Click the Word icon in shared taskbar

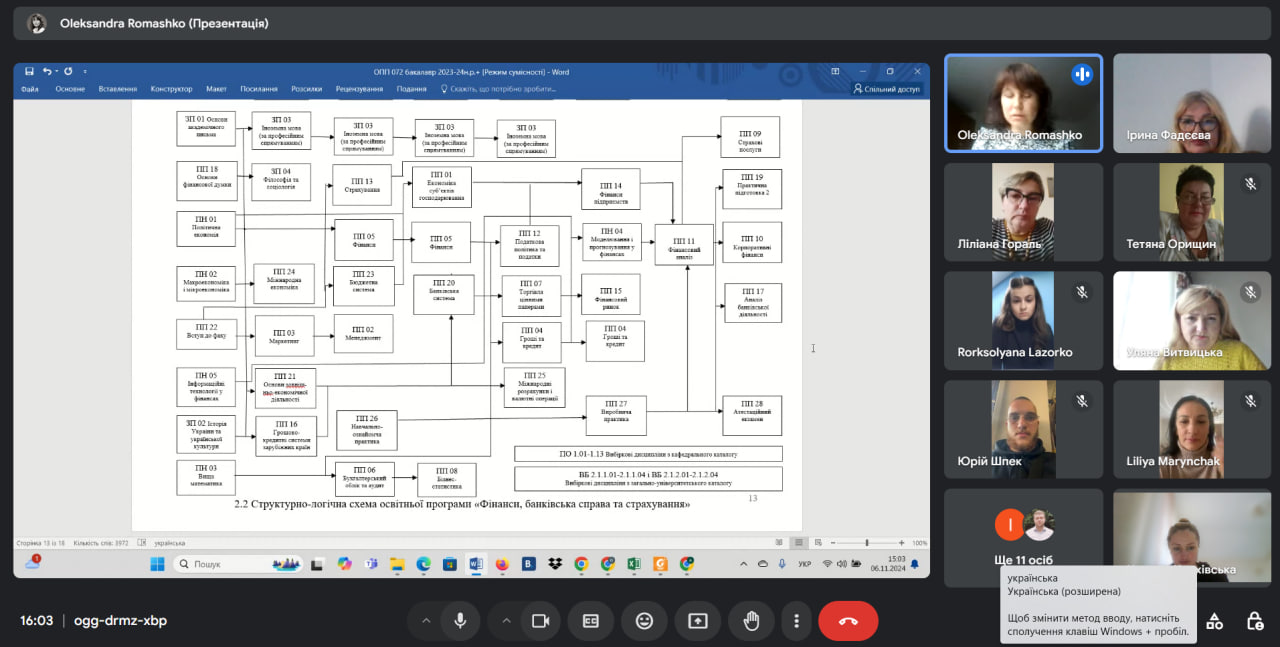pos(476,564)
